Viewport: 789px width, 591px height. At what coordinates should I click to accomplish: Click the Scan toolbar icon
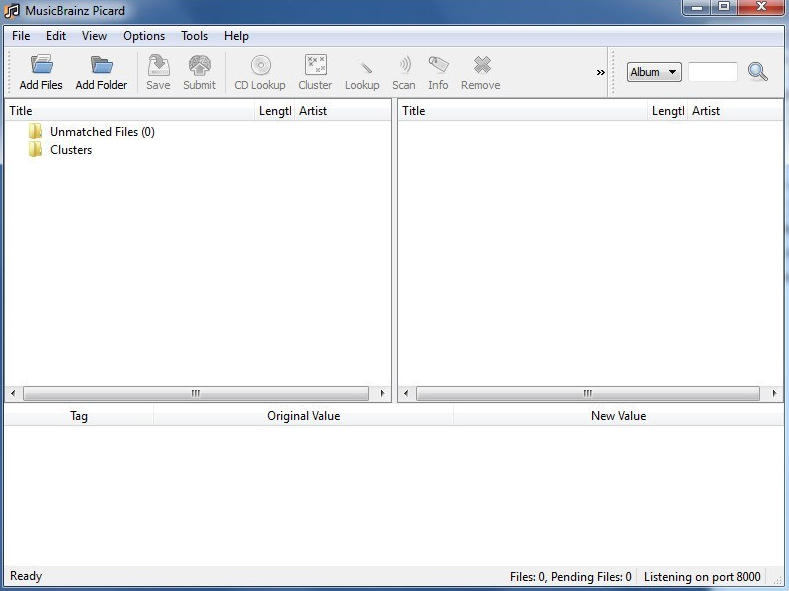pyautogui.click(x=404, y=65)
